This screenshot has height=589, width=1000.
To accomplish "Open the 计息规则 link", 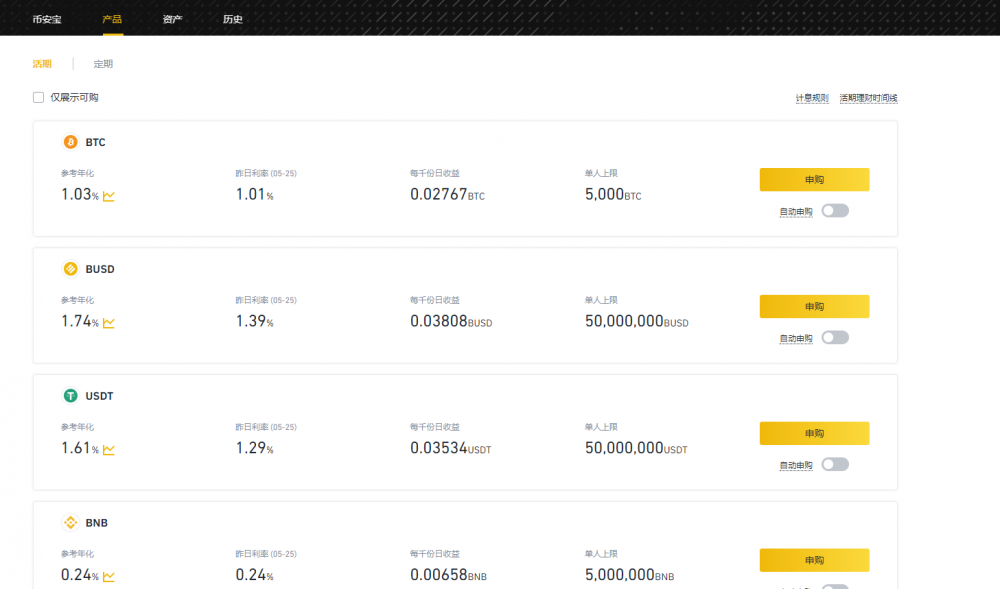I will coord(812,98).
